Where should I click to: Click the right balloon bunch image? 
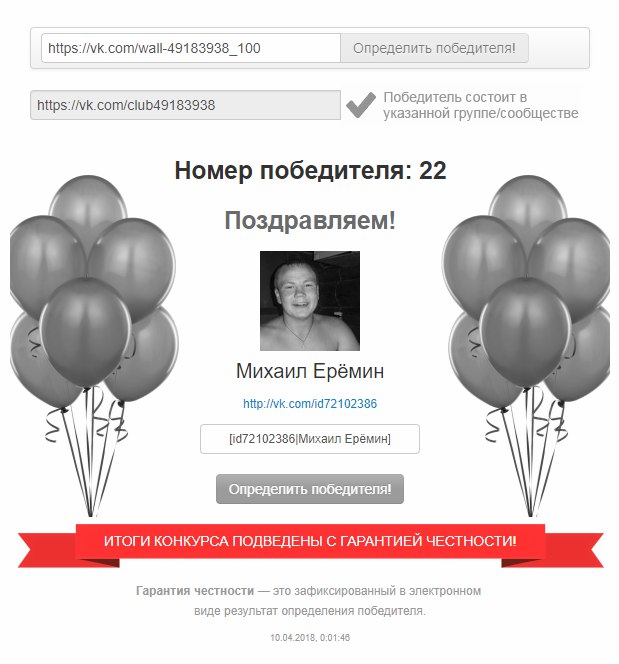526,345
